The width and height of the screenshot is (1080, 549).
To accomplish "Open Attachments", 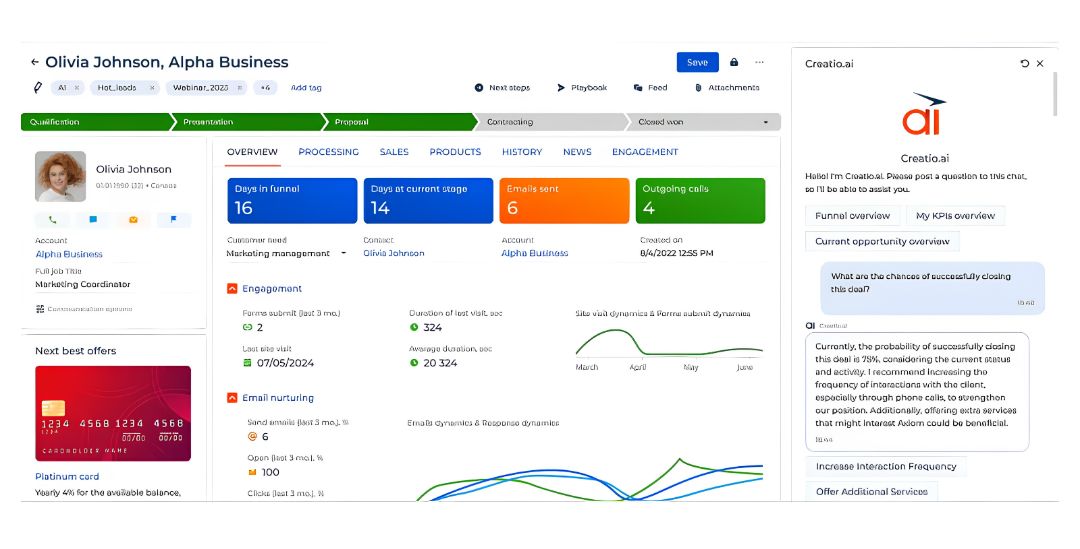I will click(x=727, y=87).
